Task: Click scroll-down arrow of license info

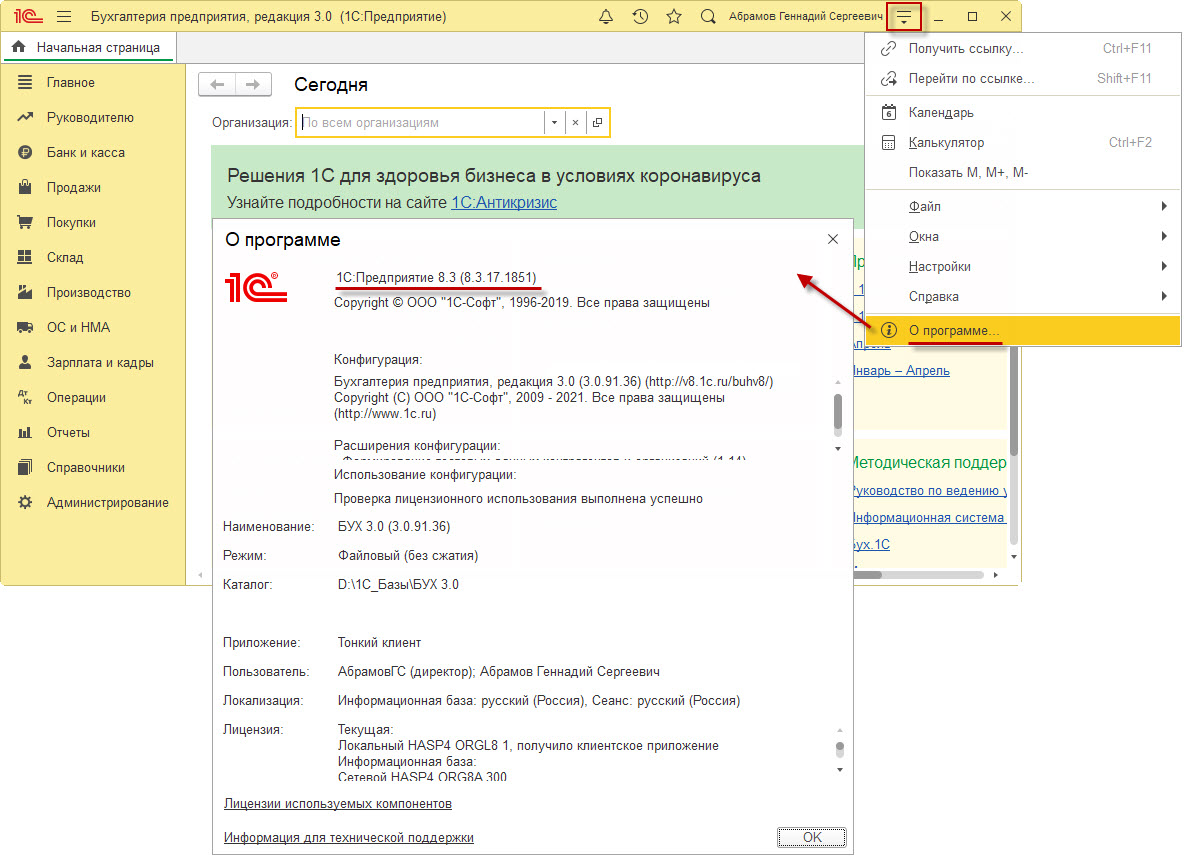Action: 840,770
